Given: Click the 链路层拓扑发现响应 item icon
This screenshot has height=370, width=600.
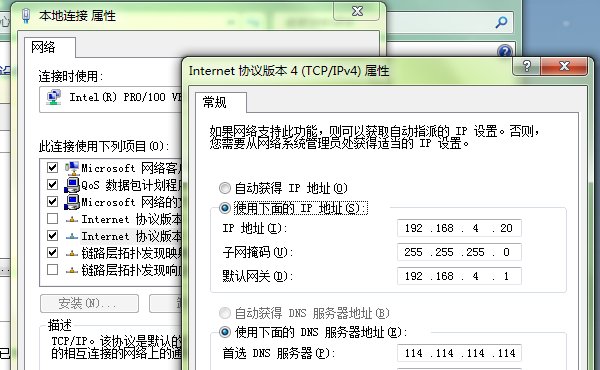Looking at the screenshot, I should [72, 271].
